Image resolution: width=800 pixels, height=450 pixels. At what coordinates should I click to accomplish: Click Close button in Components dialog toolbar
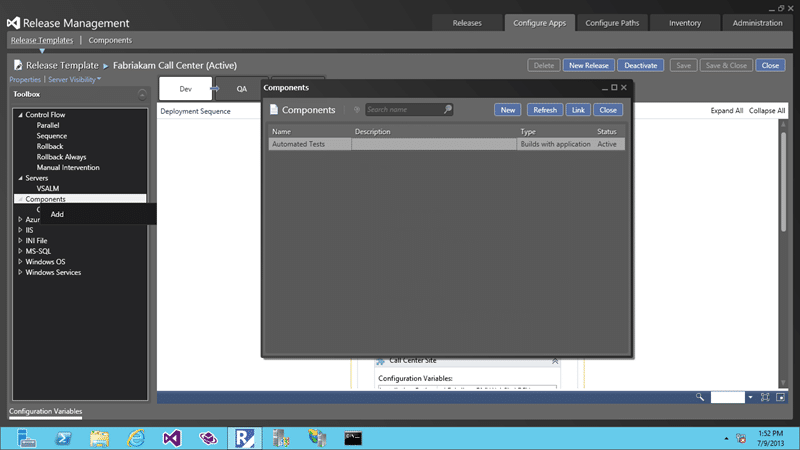608,110
